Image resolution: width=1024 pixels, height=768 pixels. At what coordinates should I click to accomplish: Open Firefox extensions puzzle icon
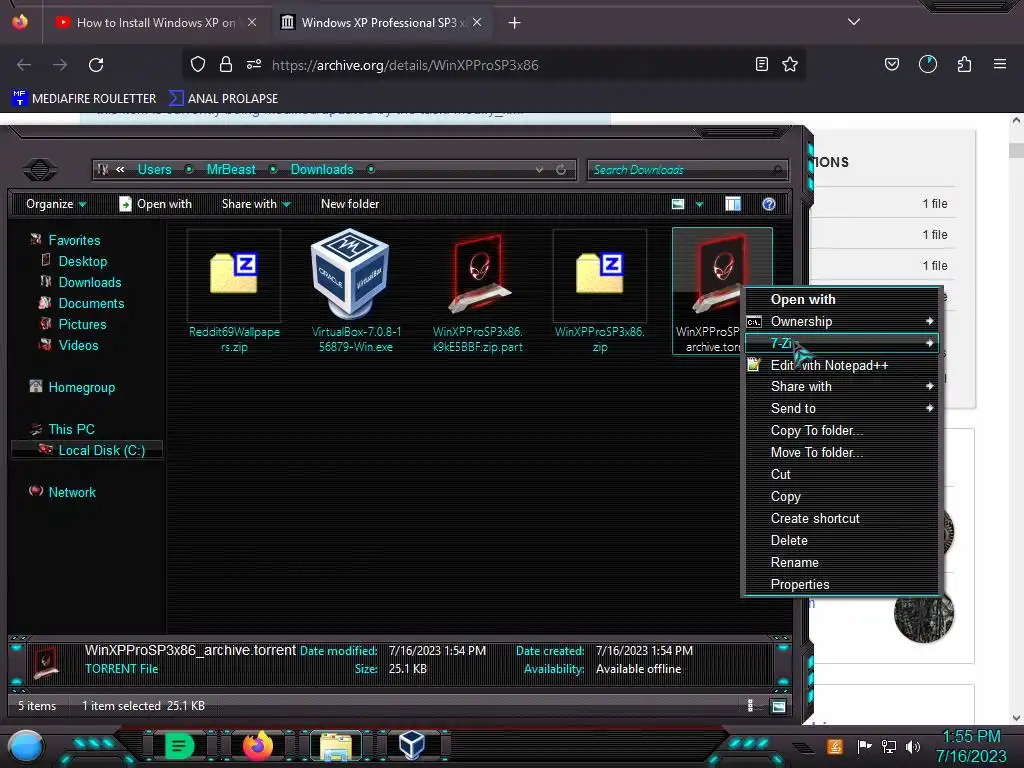tap(965, 64)
